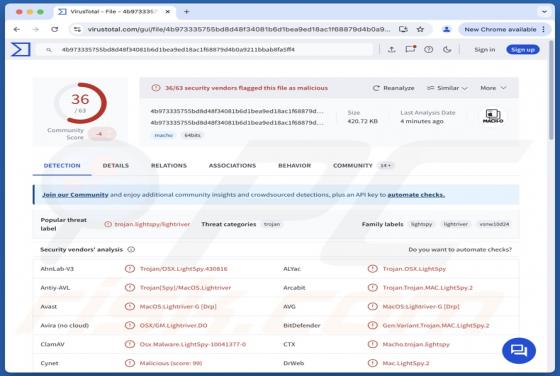Click the community score -4 badge
Image resolution: width=560 pixels, height=376 pixels.
click(102, 134)
